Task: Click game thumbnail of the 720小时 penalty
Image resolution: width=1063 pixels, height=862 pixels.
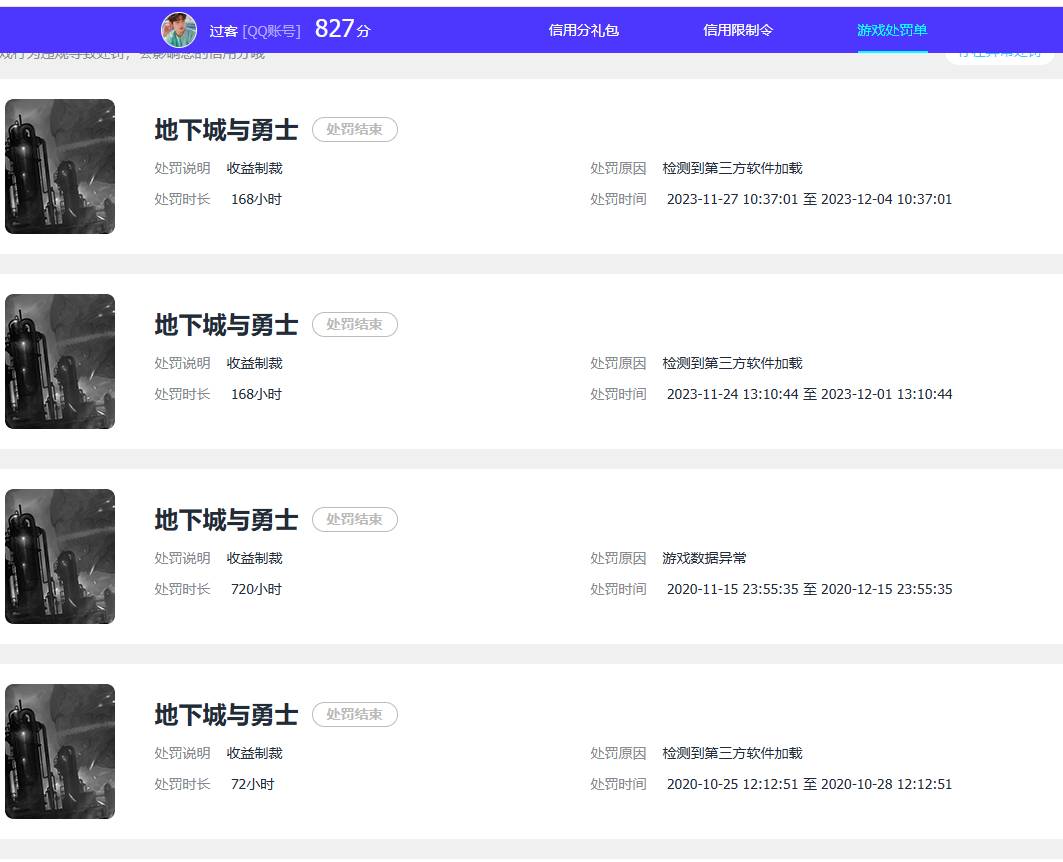Action: pos(60,556)
